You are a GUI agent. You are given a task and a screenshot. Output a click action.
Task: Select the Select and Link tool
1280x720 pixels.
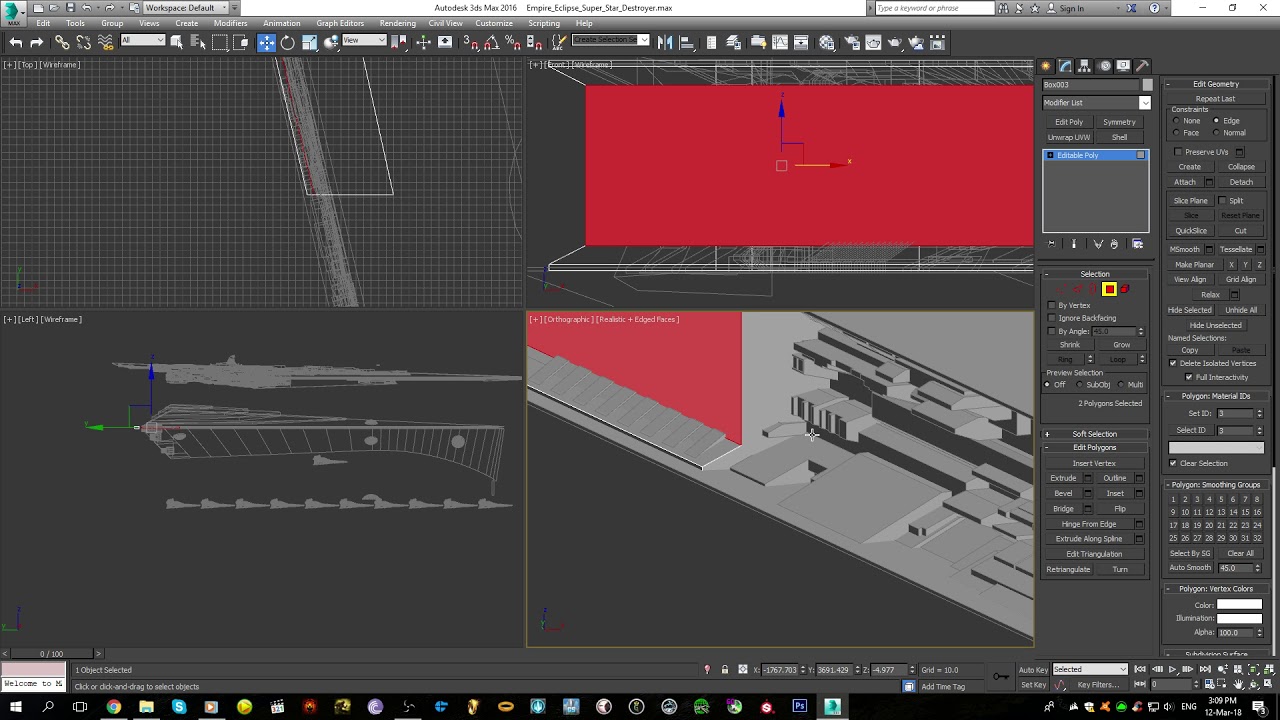[x=62, y=42]
